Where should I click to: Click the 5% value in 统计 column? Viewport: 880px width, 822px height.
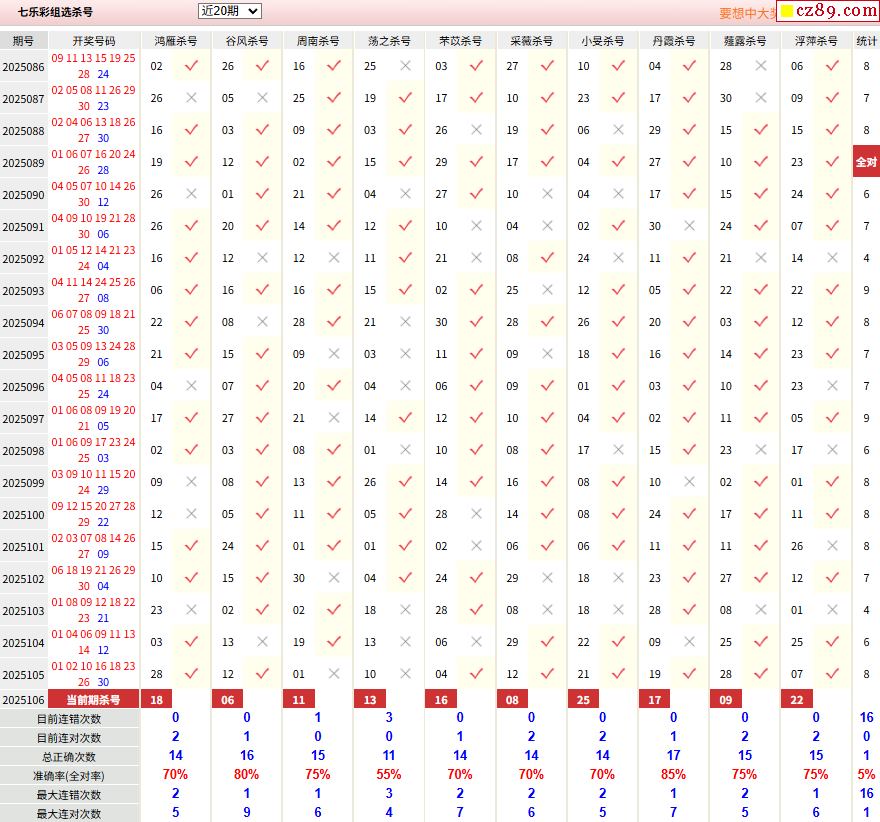[866, 774]
